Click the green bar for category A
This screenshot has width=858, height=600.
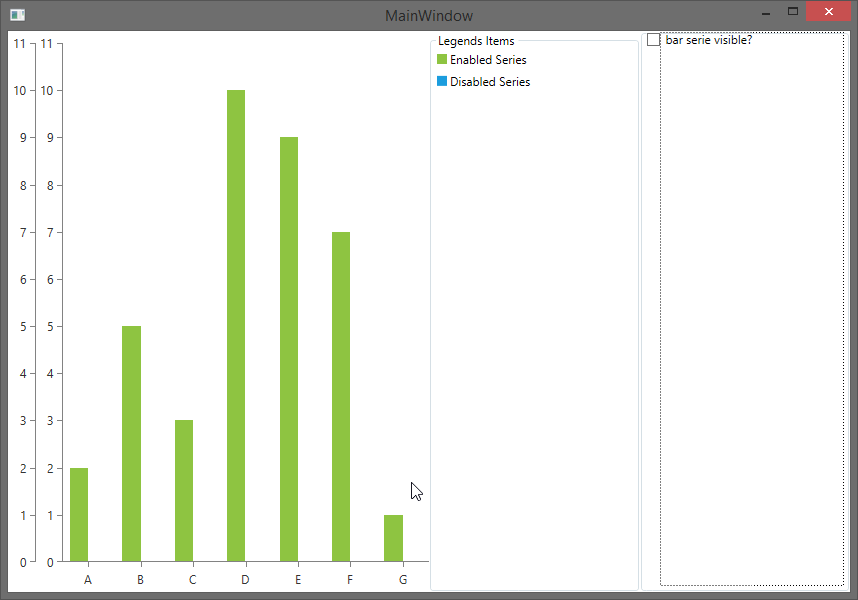tap(79, 515)
